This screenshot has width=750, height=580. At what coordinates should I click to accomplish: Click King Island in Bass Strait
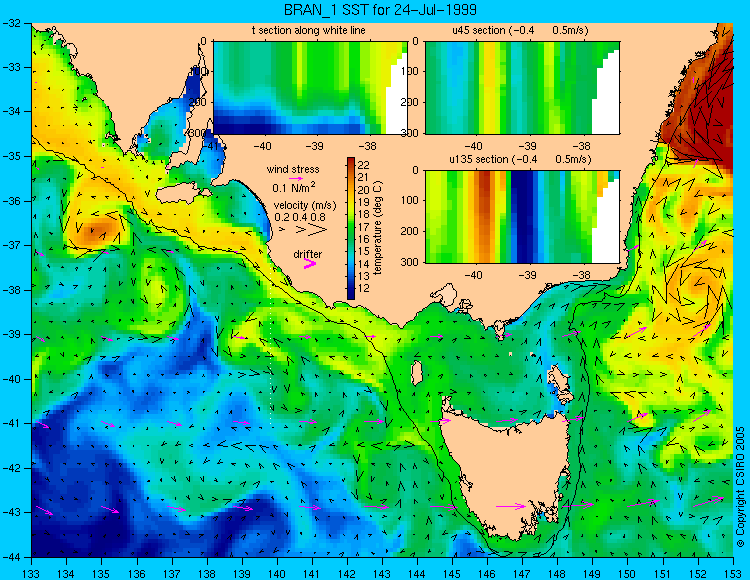tap(417, 373)
